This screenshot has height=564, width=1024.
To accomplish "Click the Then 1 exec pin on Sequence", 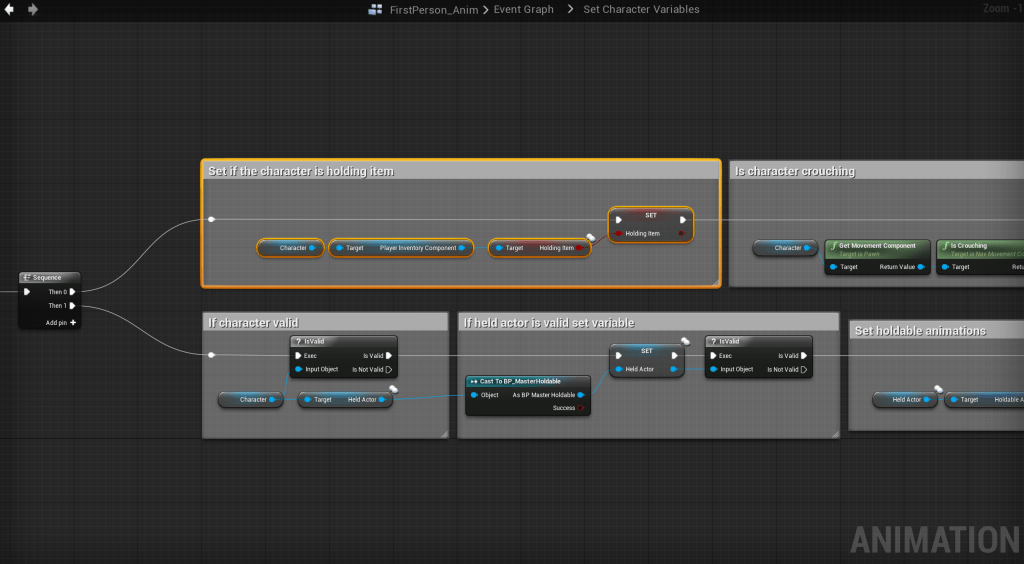I will 73,306.
